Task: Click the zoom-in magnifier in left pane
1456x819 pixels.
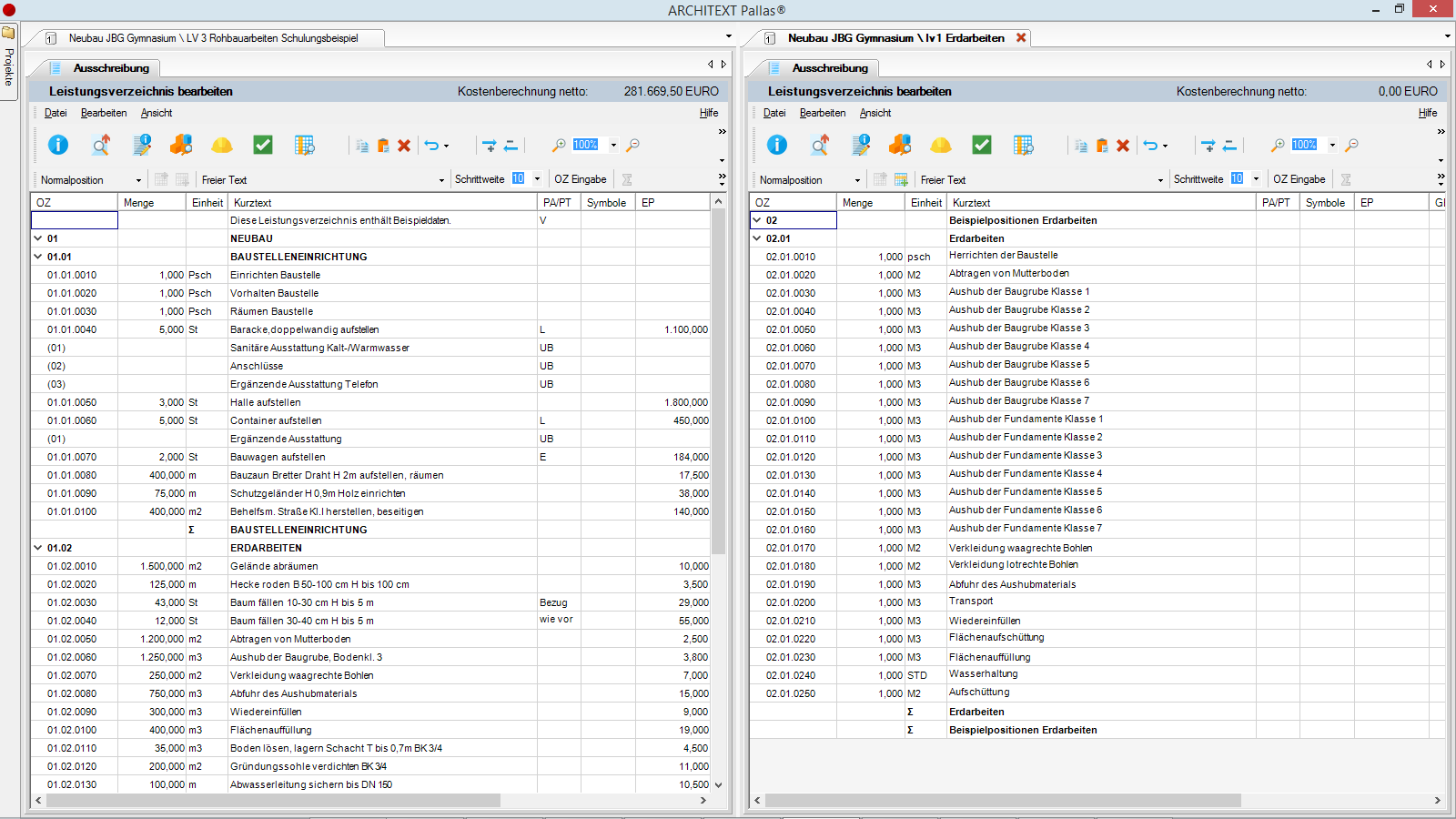Action: click(x=559, y=145)
